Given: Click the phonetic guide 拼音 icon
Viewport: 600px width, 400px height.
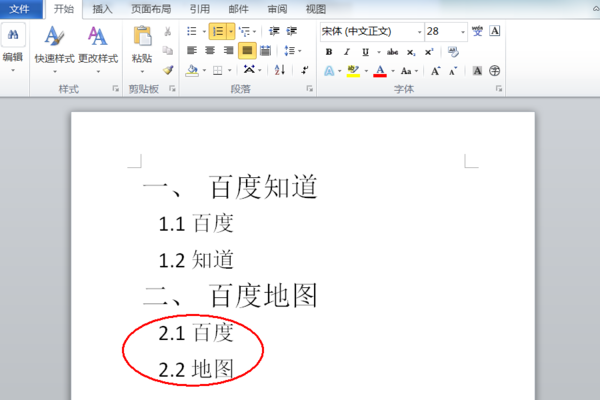Looking at the screenshot, I should 477,31.
